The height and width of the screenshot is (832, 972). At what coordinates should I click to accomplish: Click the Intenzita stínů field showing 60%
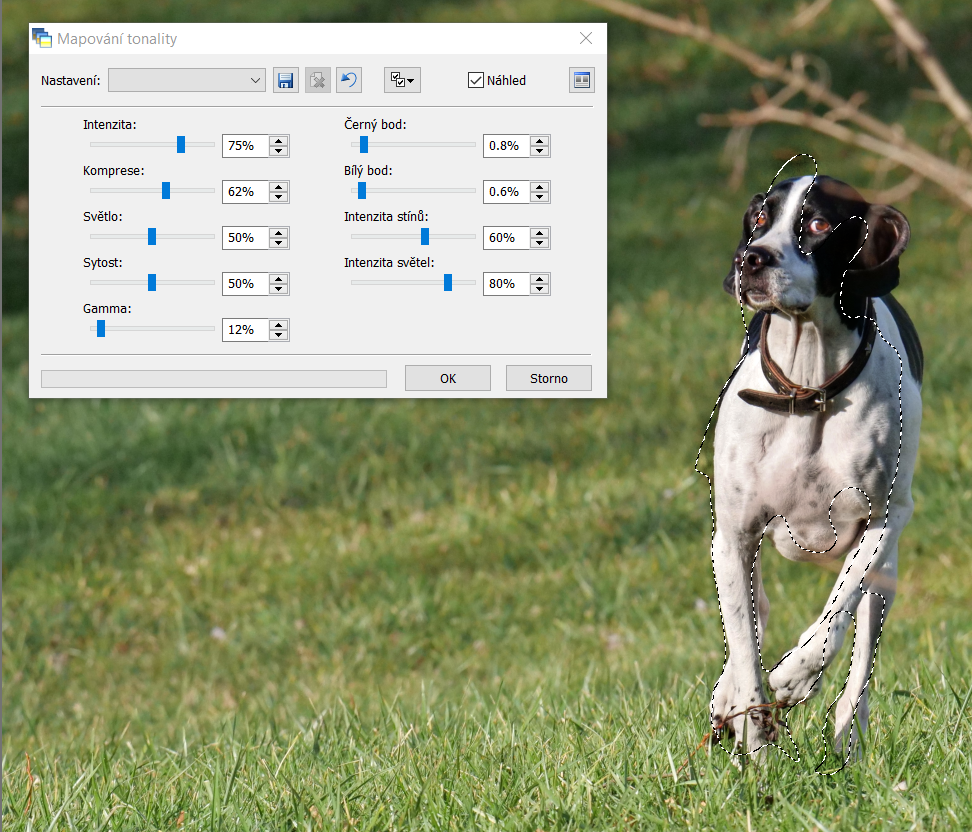[506, 237]
